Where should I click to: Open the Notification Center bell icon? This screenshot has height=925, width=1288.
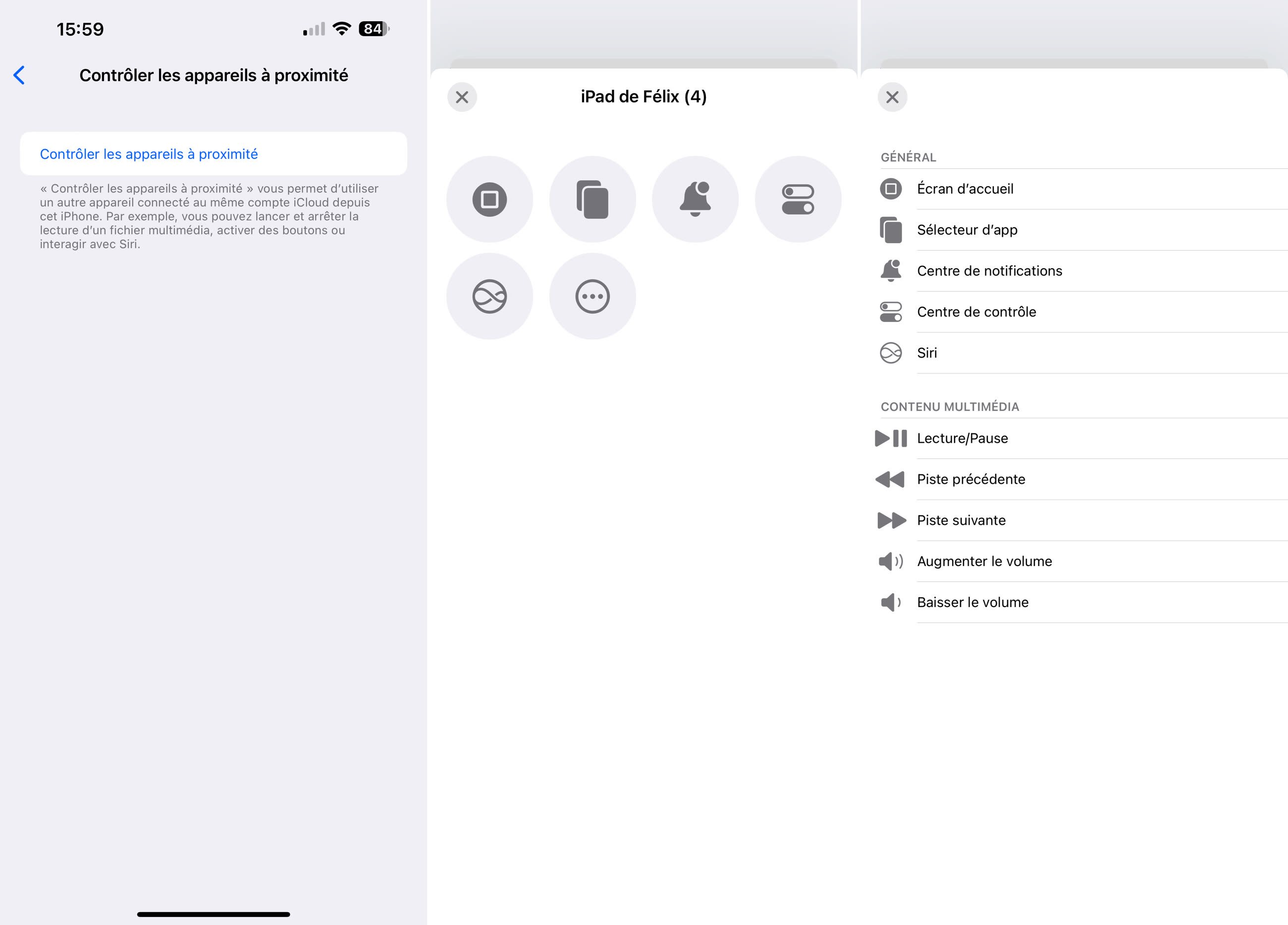tap(696, 199)
